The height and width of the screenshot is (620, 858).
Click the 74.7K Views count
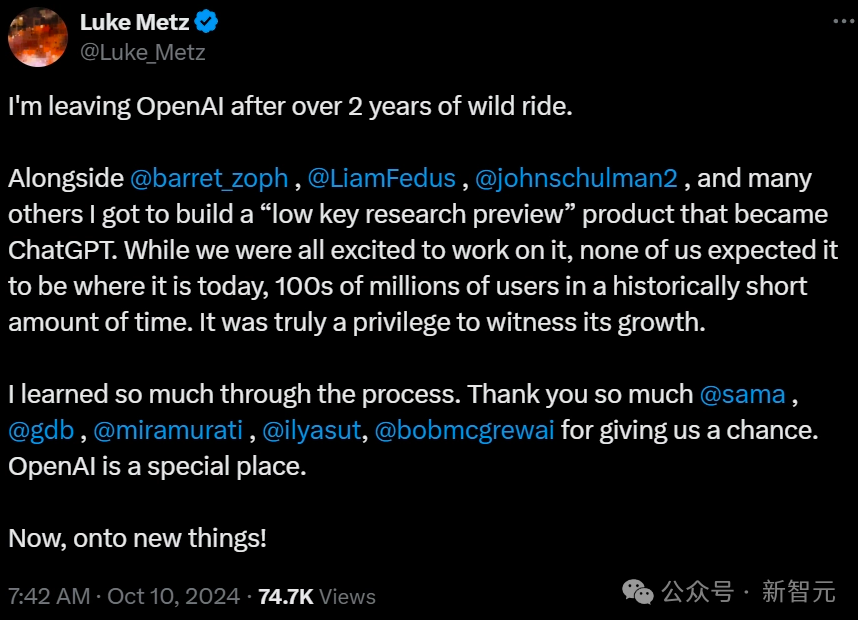tap(317, 596)
